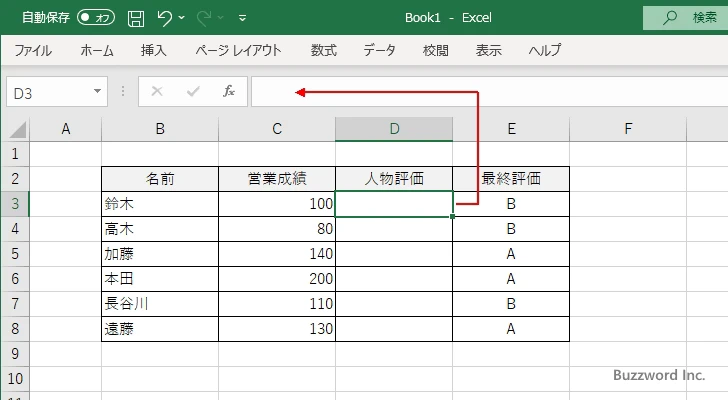Click inside the formula bar input

point(489,92)
